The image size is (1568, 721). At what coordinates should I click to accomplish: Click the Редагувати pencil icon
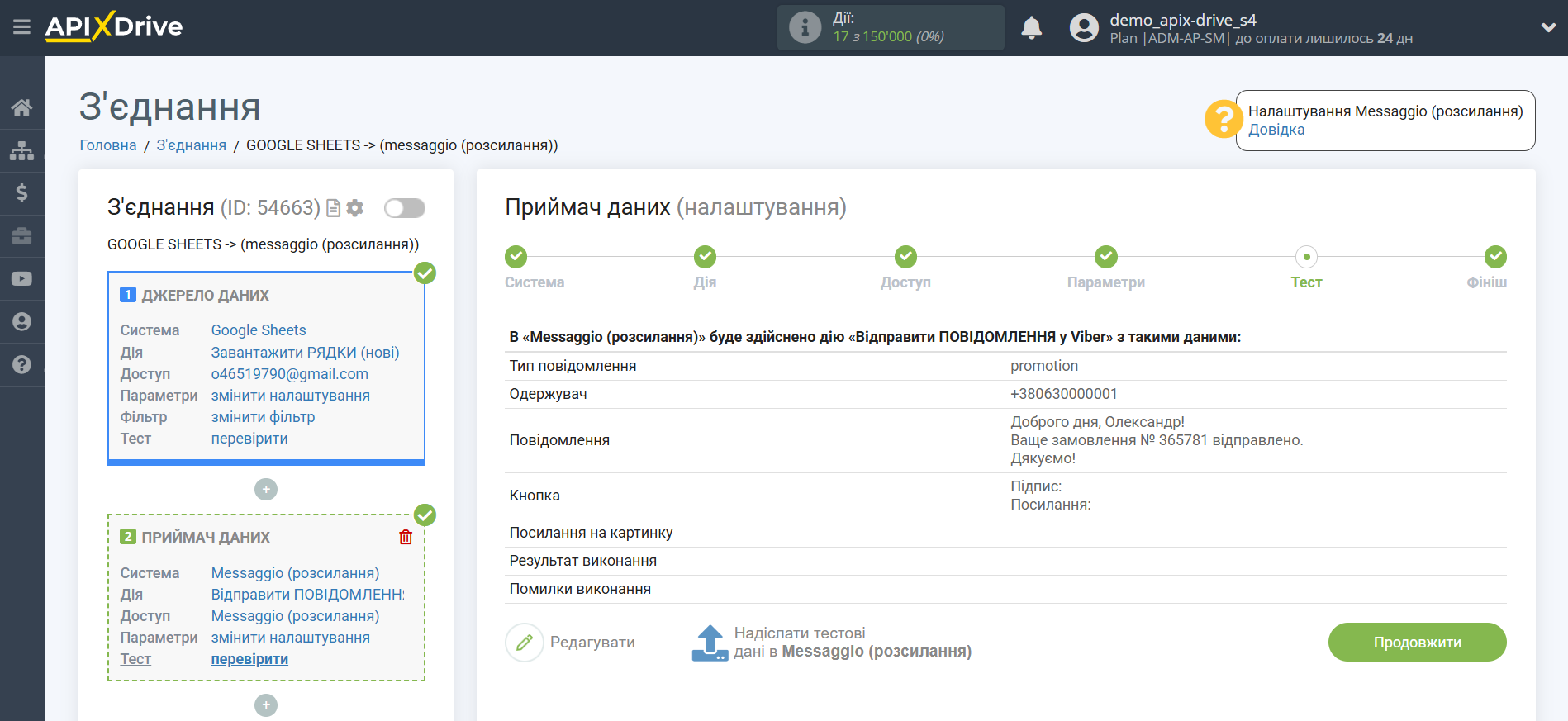pyautogui.click(x=525, y=643)
